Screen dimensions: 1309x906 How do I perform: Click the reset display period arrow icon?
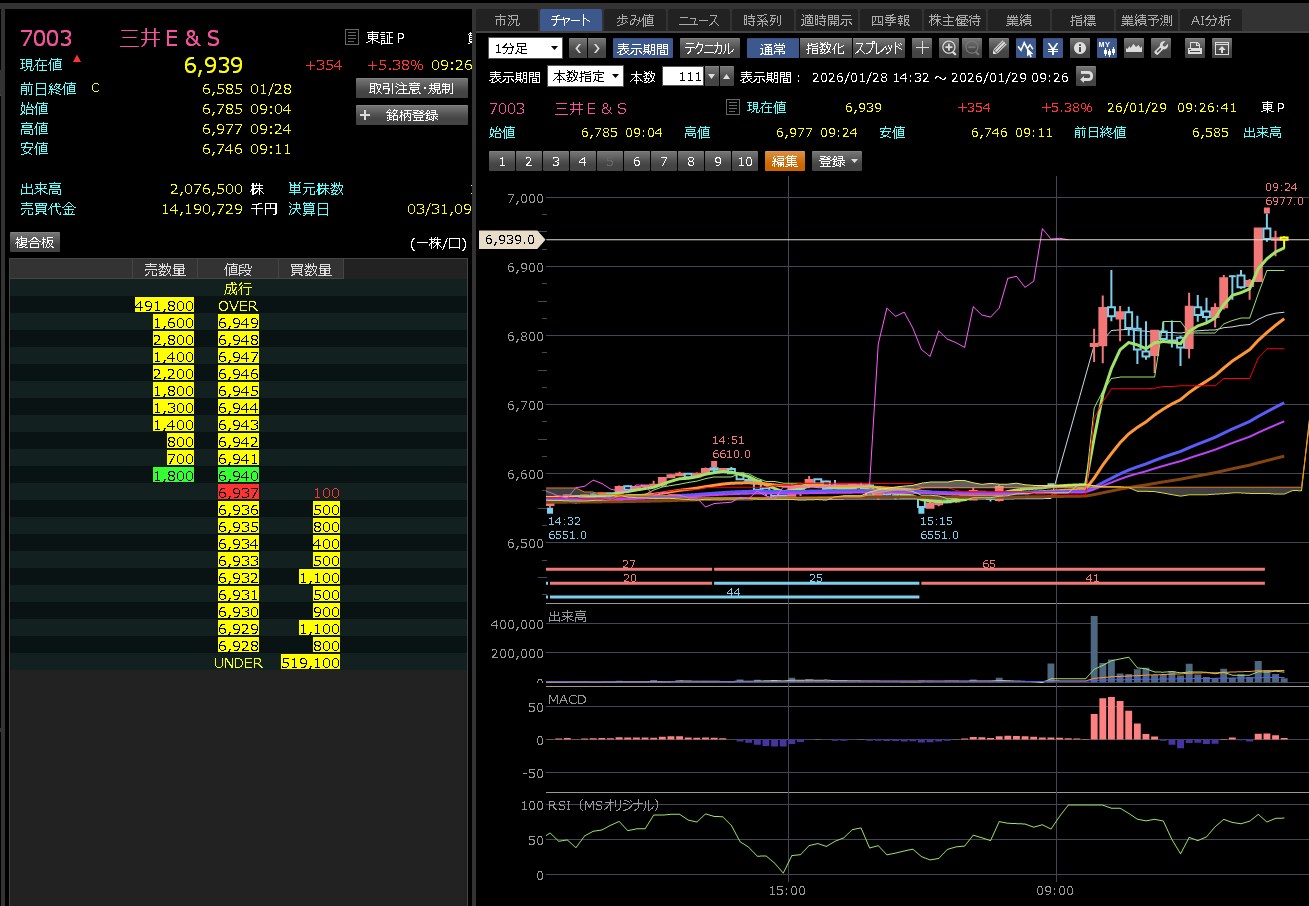click(1085, 77)
